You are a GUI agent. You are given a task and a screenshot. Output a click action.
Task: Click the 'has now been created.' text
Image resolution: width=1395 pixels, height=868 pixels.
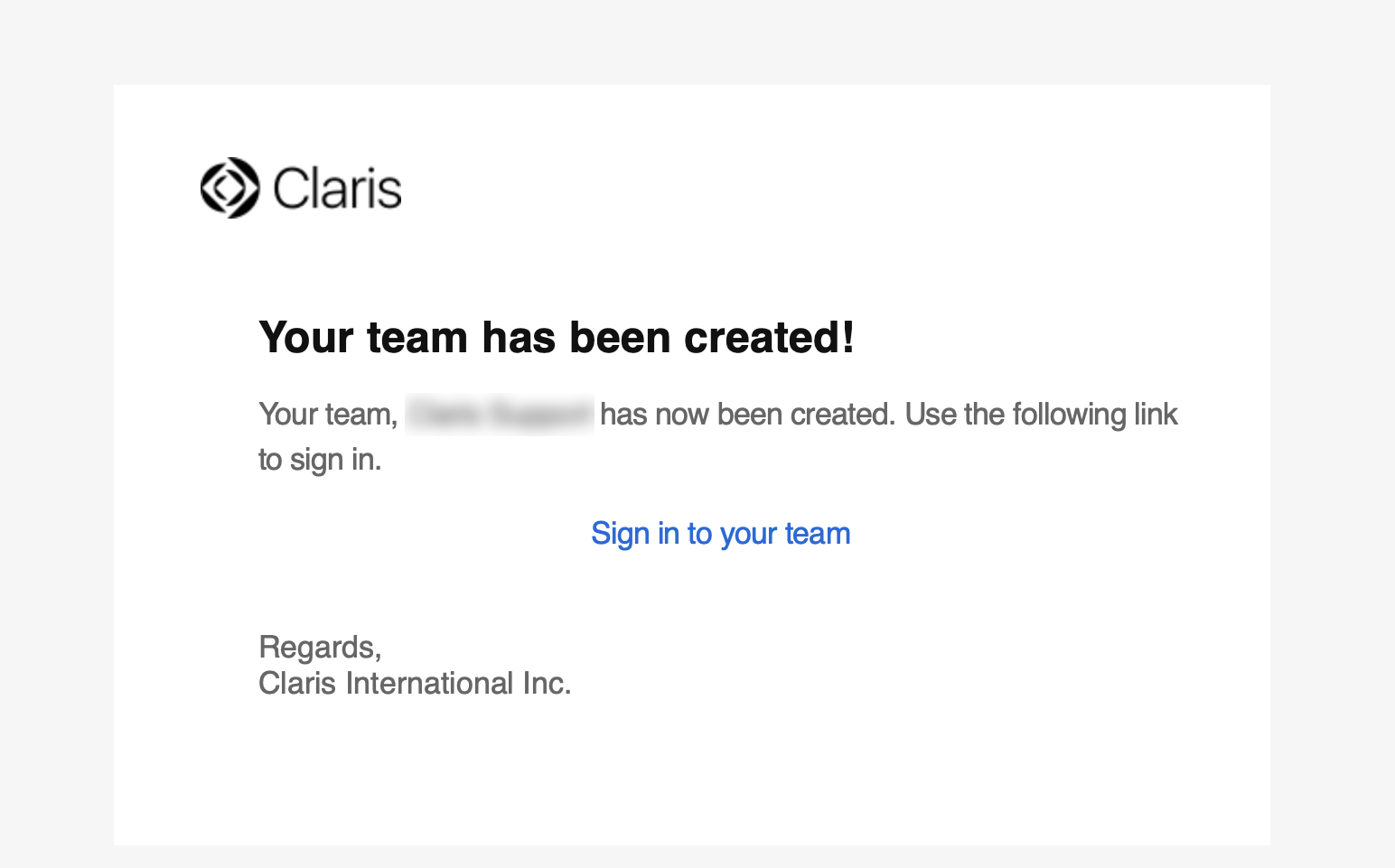747,415
